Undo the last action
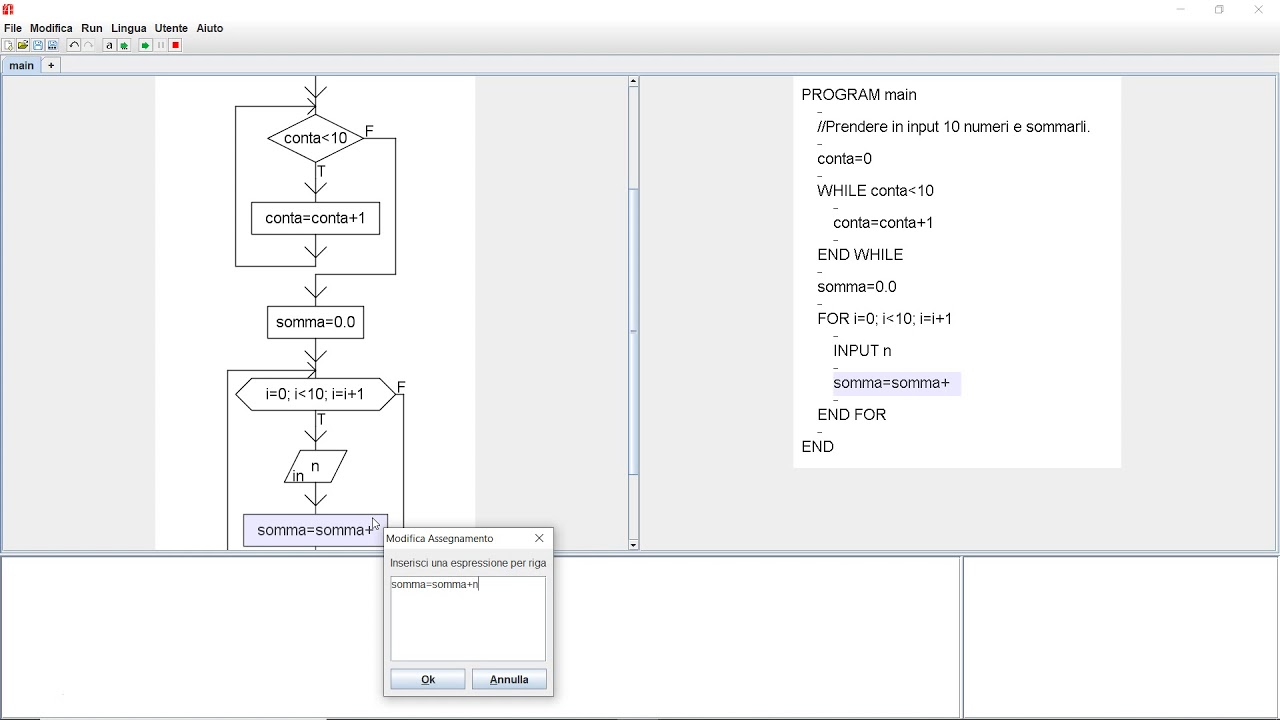The width and height of the screenshot is (1280, 720). tap(74, 45)
